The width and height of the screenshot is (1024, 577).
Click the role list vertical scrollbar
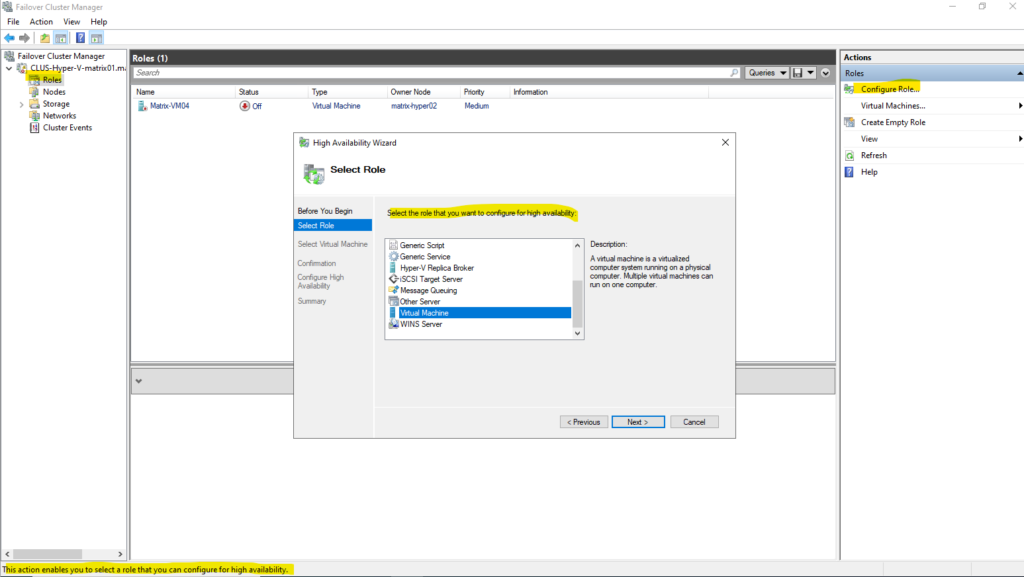[x=576, y=300]
